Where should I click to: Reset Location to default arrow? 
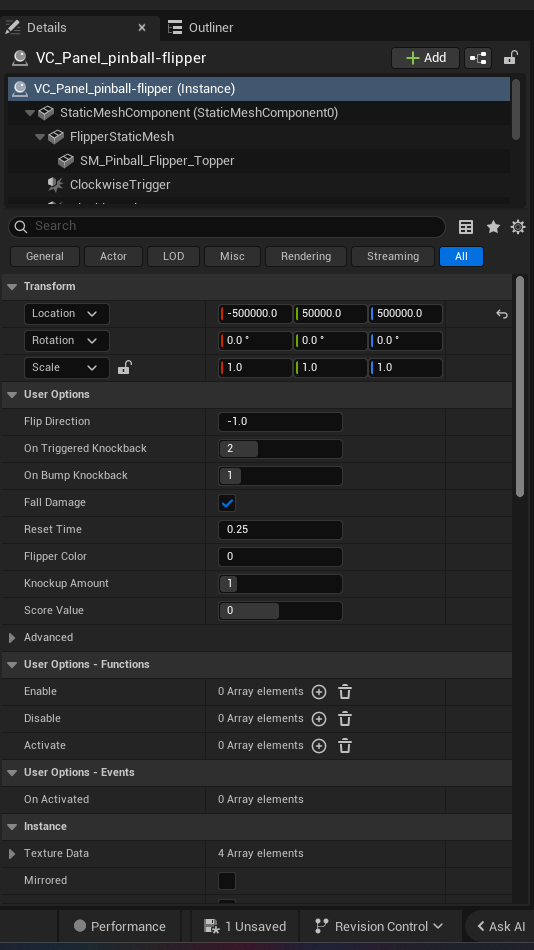coord(502,314)
